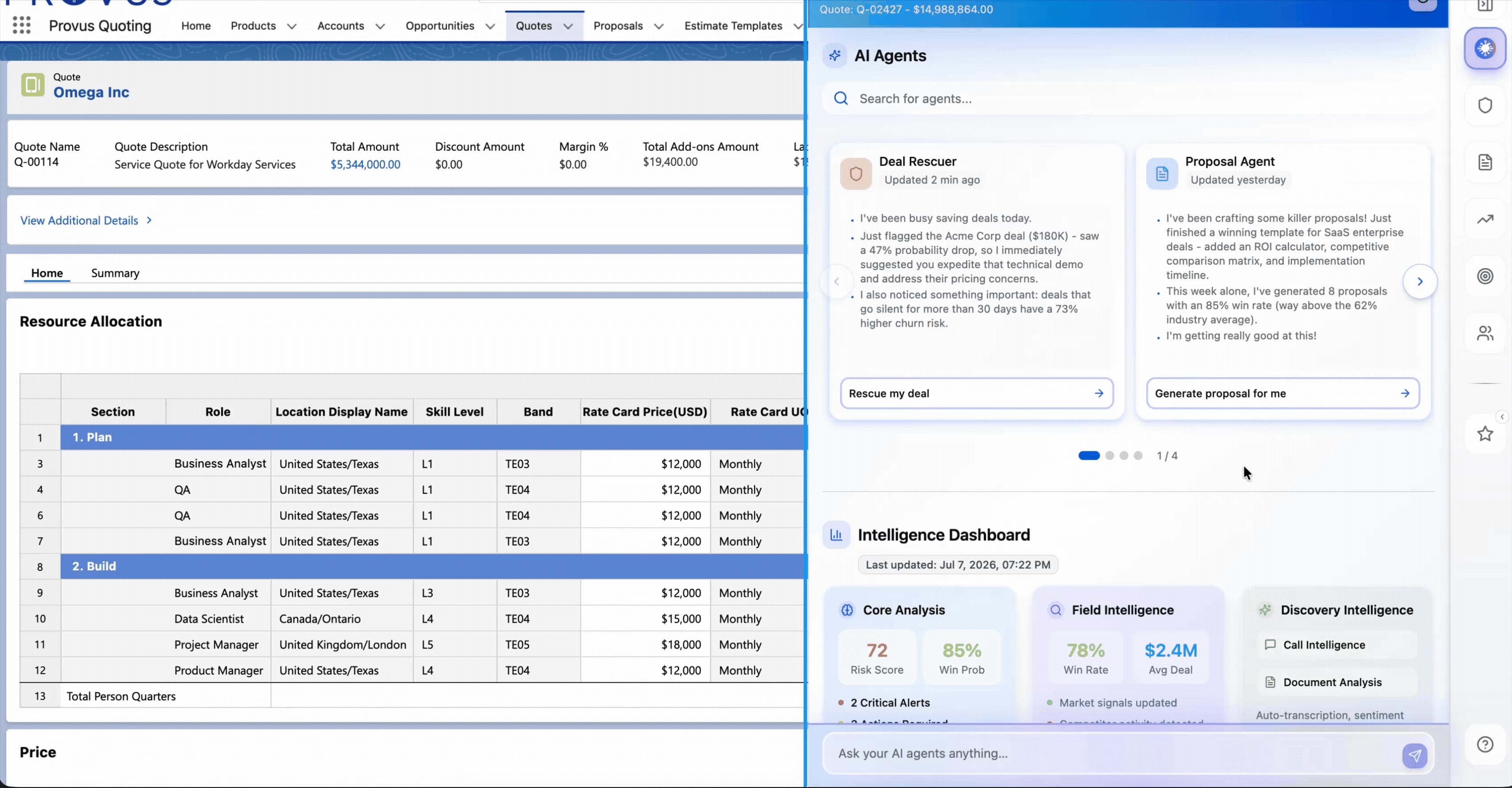Click the Field Intelligence magnifier icon
Screen dimensions: 1512x788
pyautogui.click(x=1055, y=610)
